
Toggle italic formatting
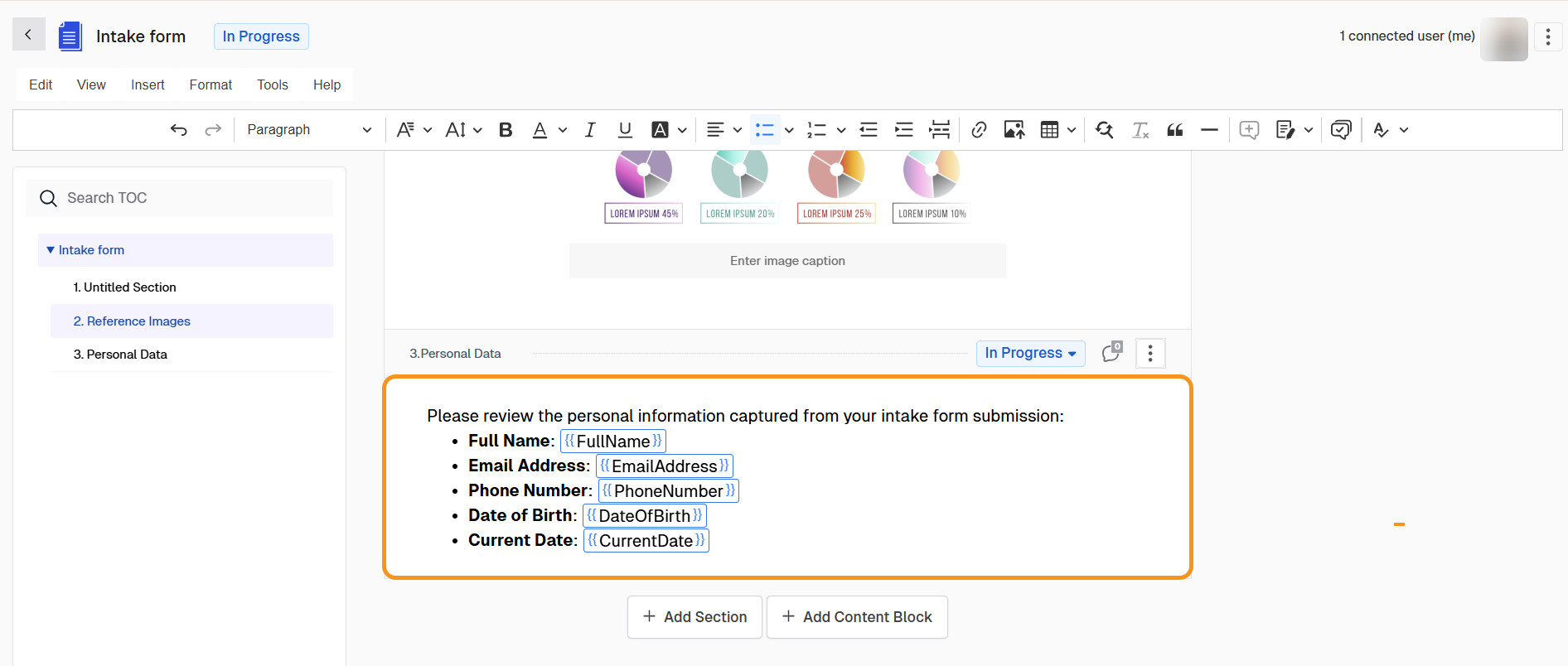(590, 130)
